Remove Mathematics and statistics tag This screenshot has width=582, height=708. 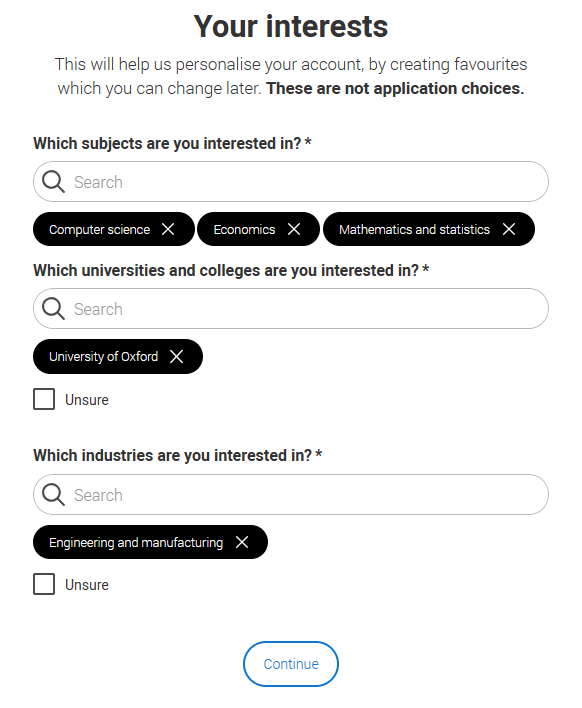[509, 229]
